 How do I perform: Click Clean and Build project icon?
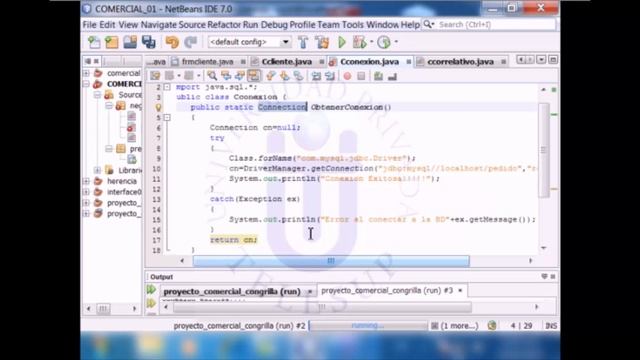coord(322,42)
